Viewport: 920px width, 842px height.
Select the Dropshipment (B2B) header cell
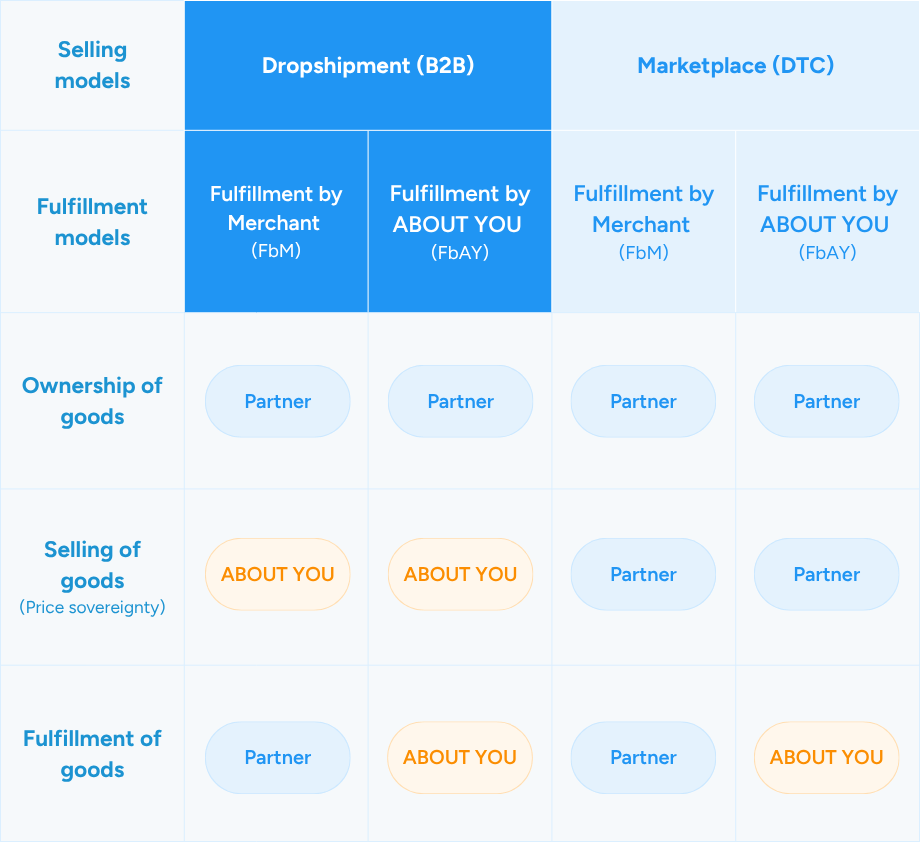(368, 65)
